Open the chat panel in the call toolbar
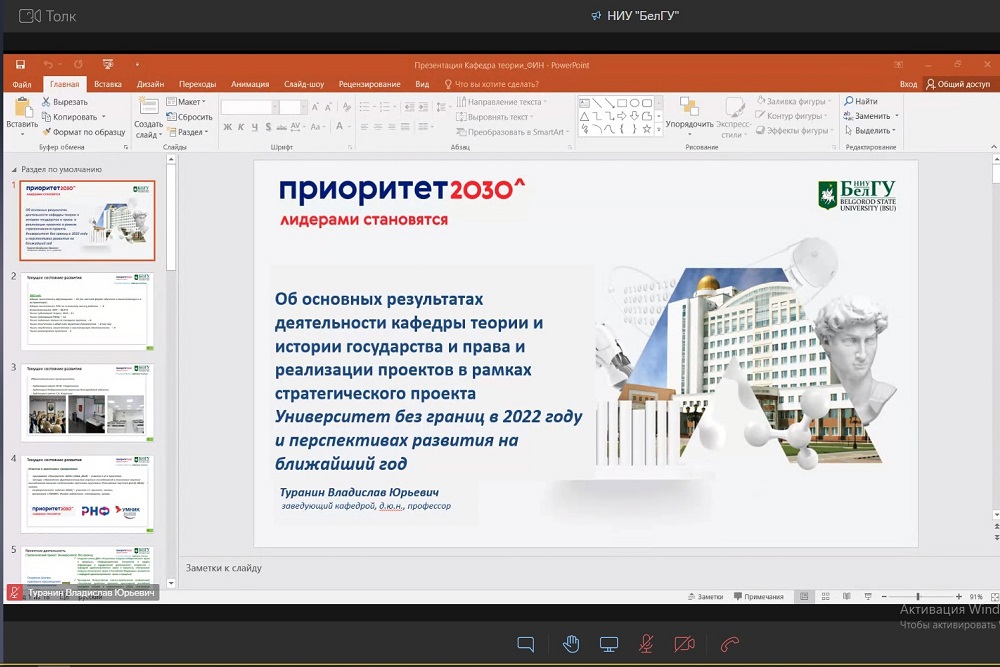This screenshot has height=667, width=1000. (x=525, y=644)
